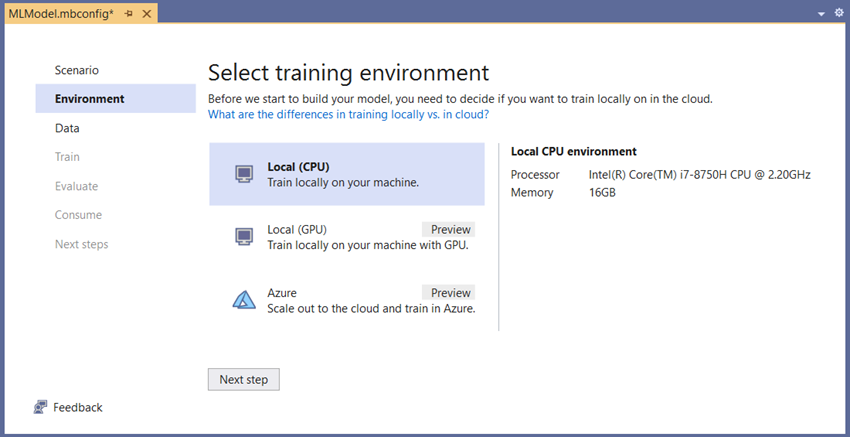Image resolution: width=850 pixels, height=437 pixels.
Task: Click the Local (CPU) monitor icon
Action: (244, 174)
